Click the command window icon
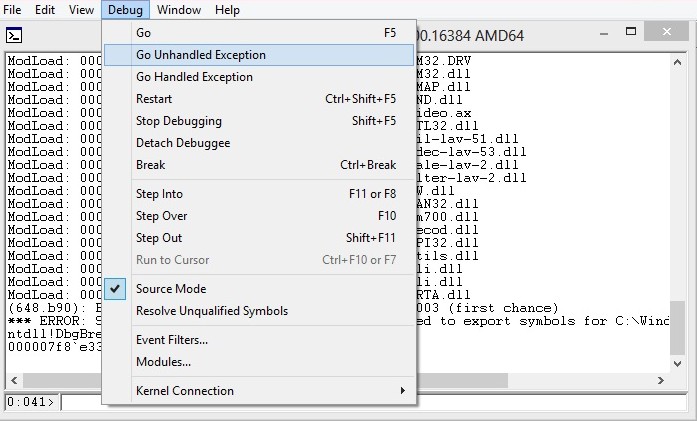Viewport: 697px width, 421px height. [14, 35]
